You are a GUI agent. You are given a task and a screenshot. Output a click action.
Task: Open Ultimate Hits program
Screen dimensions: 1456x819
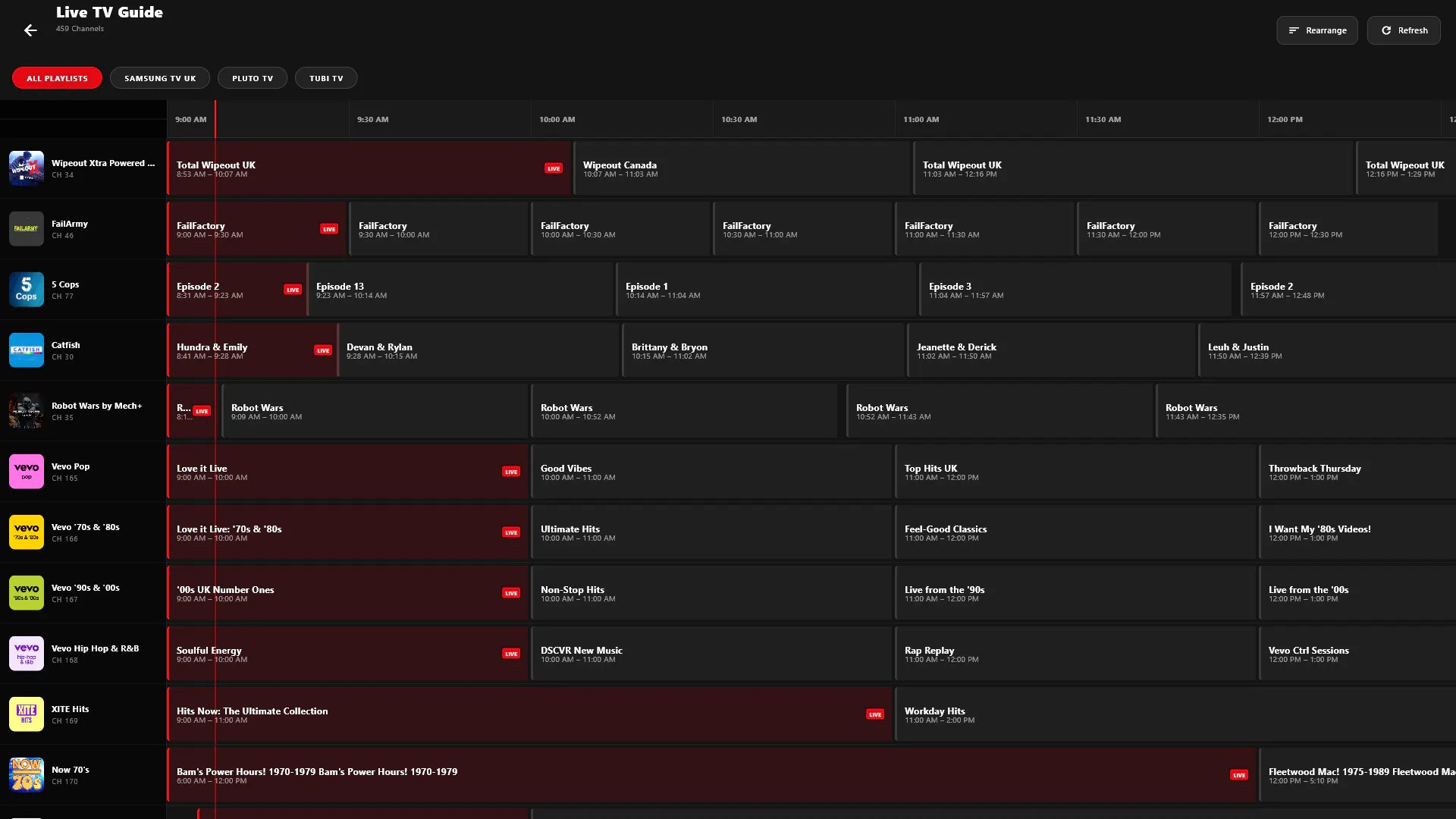click(x=711, y=532)
